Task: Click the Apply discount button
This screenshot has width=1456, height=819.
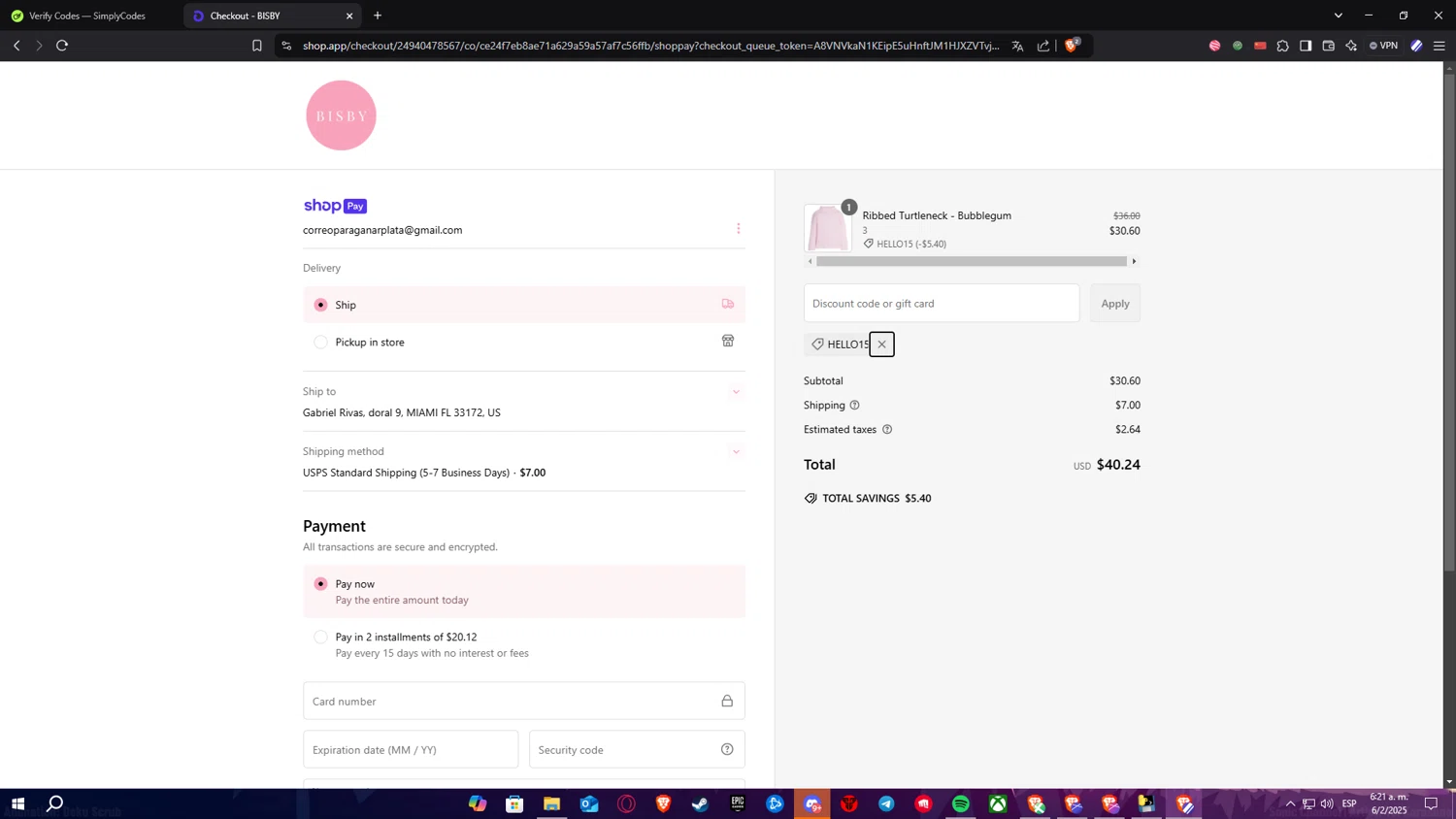Action: [1115, 304]
